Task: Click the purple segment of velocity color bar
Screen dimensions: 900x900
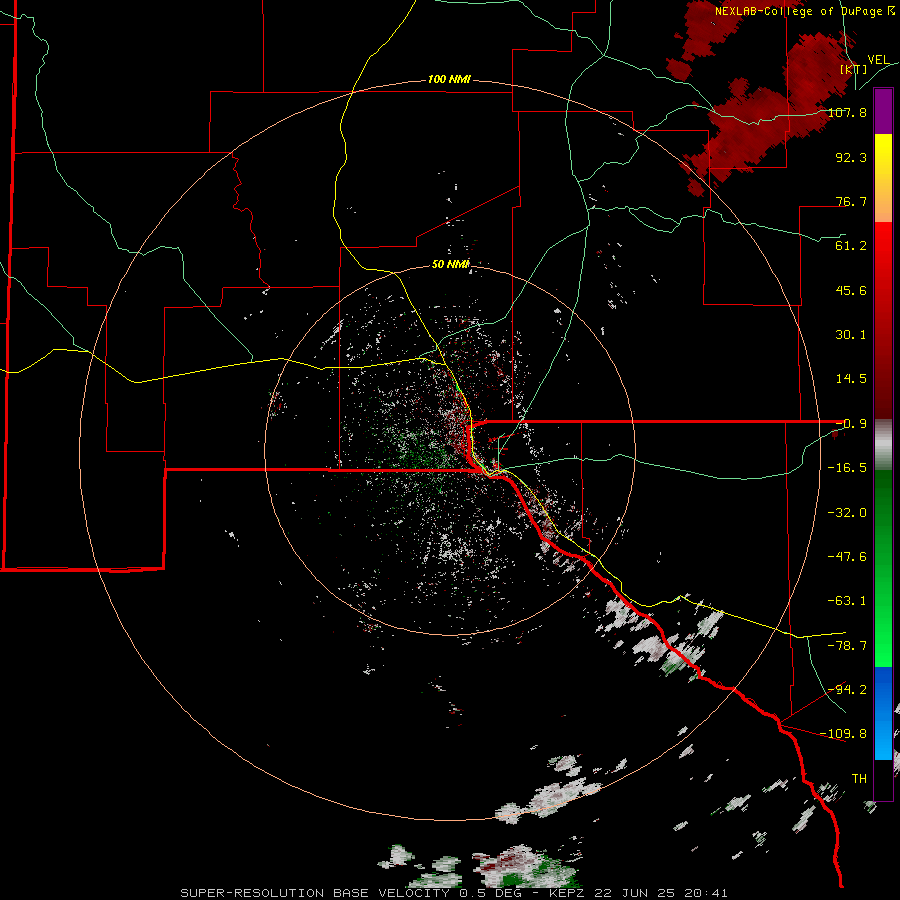Action: point(883,111)
